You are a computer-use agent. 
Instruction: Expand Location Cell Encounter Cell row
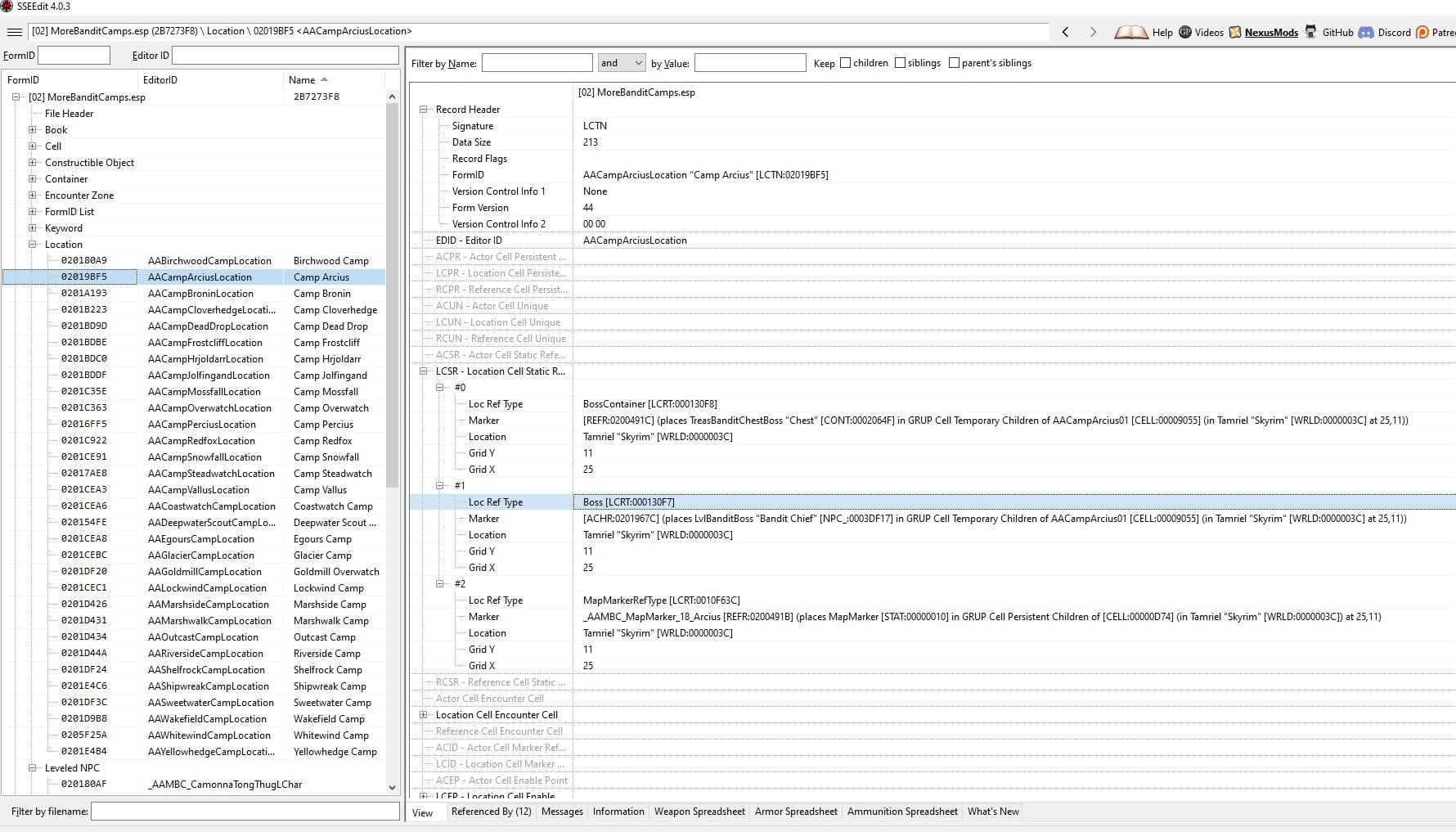tap(424, 714)
